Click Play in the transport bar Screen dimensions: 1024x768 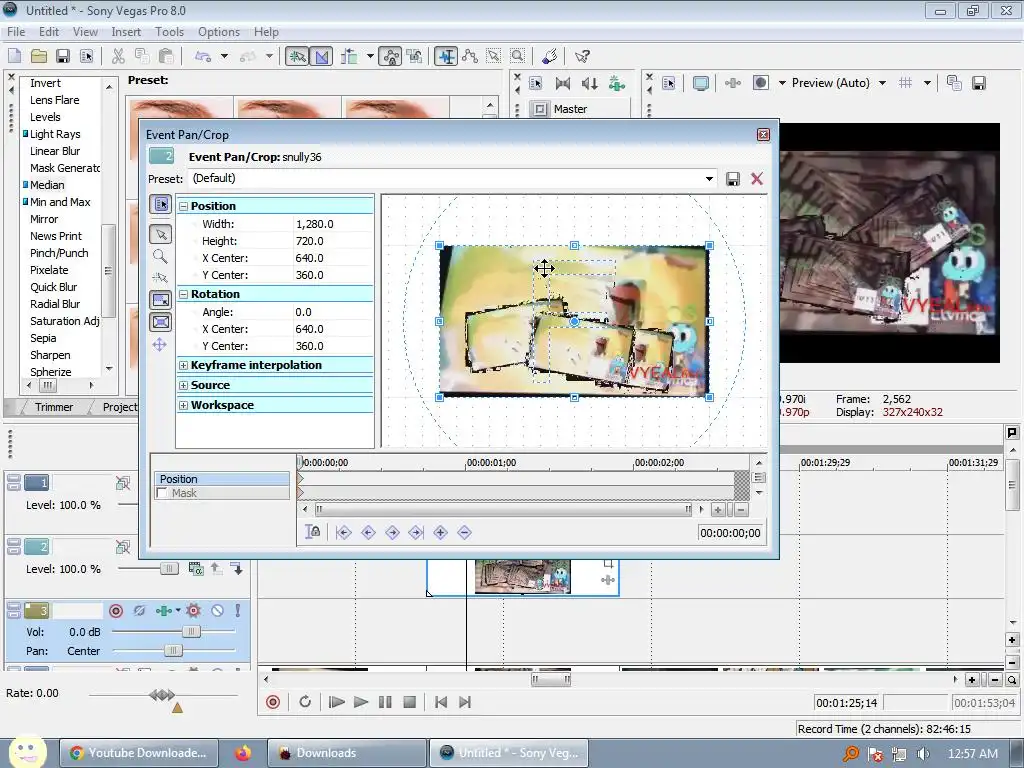360,702
